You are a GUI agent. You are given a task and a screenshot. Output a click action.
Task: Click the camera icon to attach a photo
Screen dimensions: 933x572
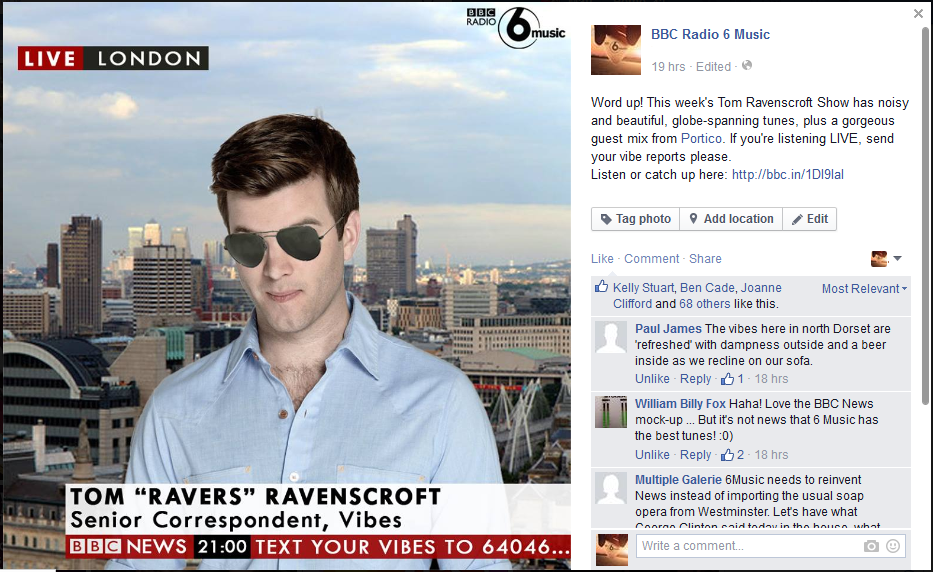click(871, 546)
